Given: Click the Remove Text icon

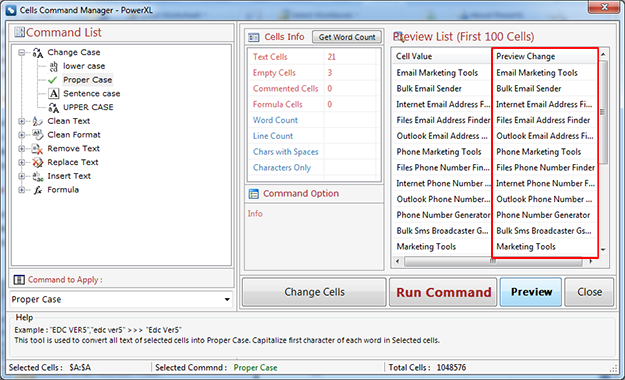Looking at the screenshot, I should (x=37, y=149).
